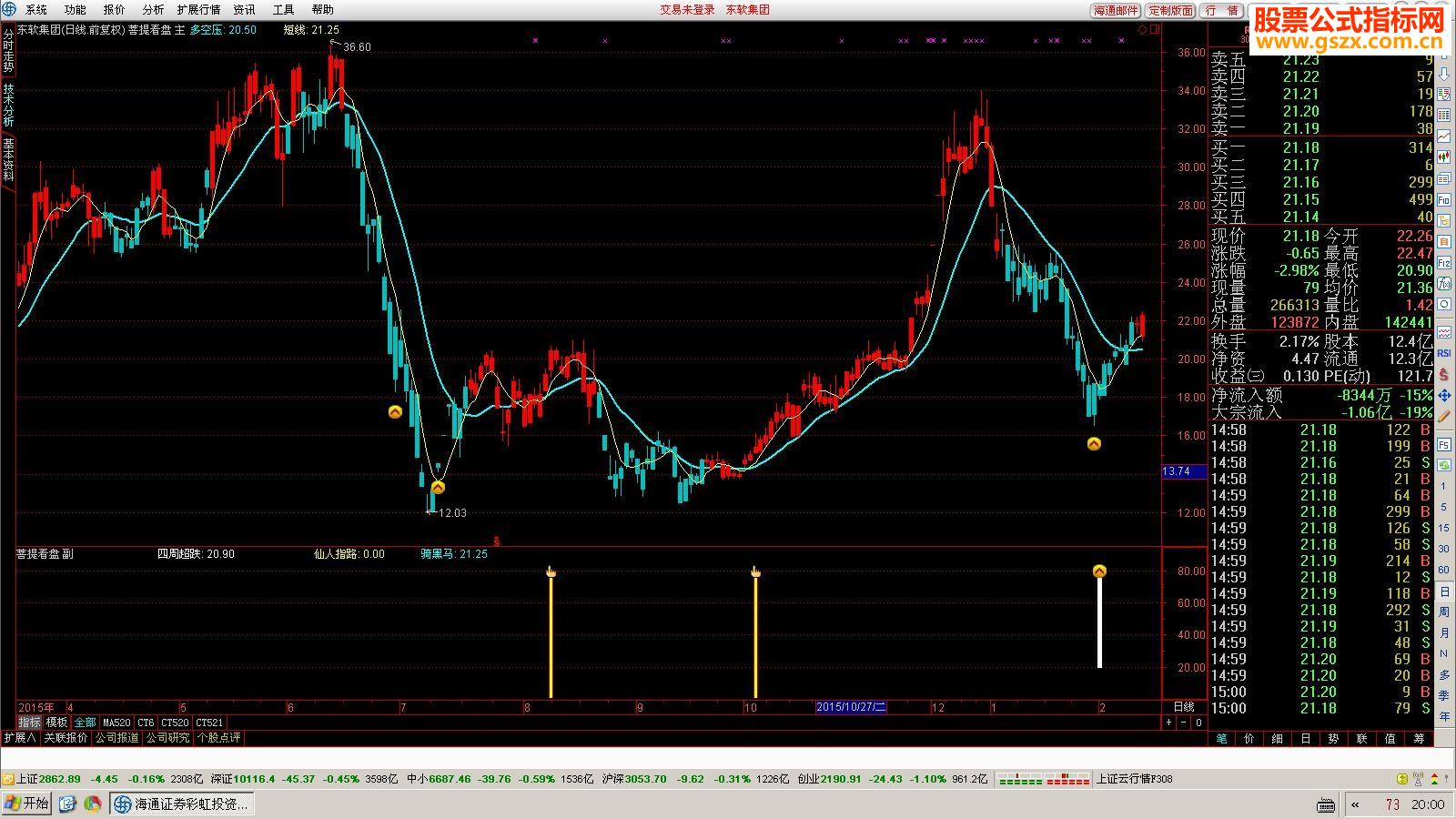Open the 功能 menu
Image resolution: width=1456 pixels, height=819 pixels.
pyautogui.click(x=76, y=10)
